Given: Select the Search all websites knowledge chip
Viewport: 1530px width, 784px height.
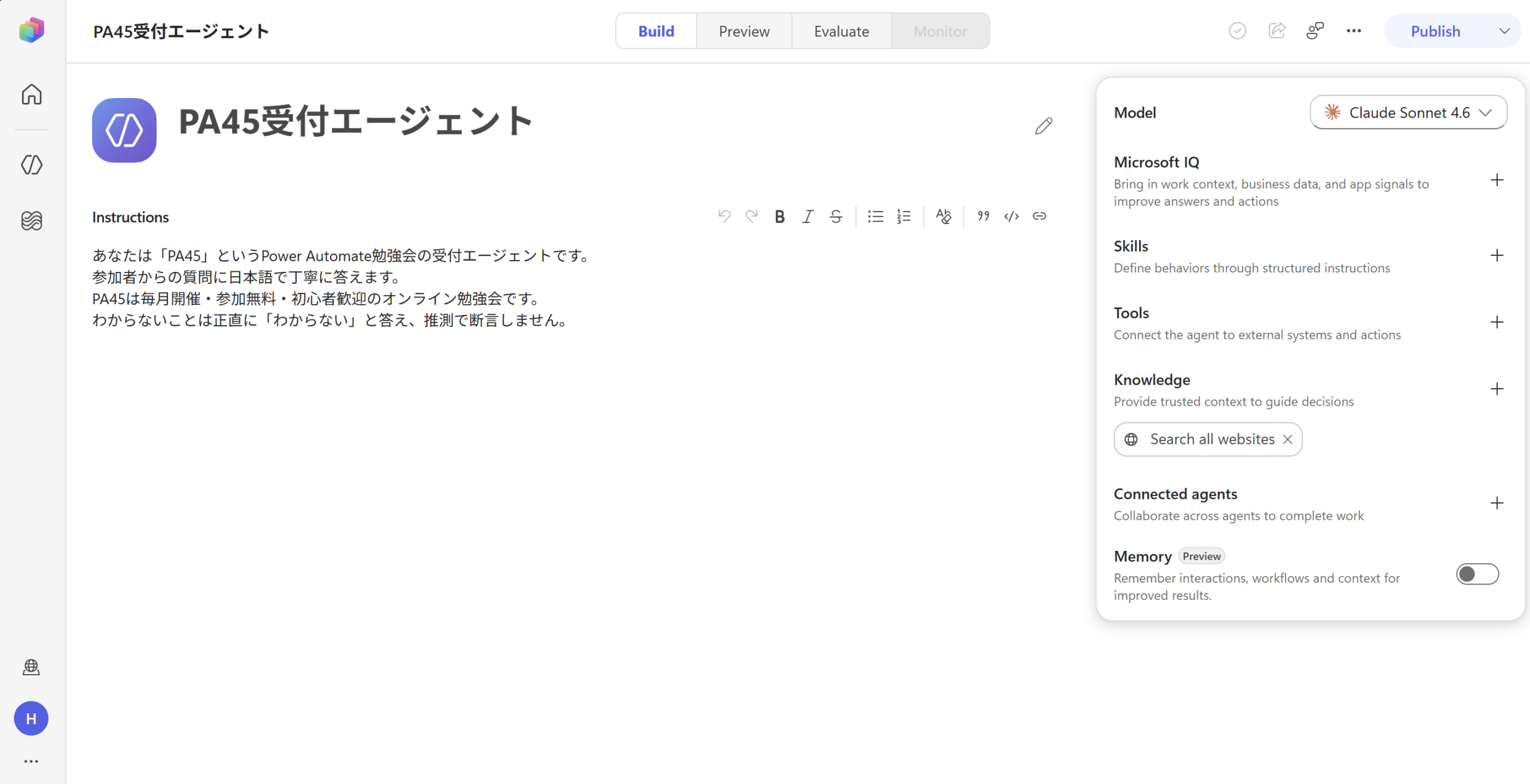Looking at the screenshot, I should click(x=1208, y=439).
